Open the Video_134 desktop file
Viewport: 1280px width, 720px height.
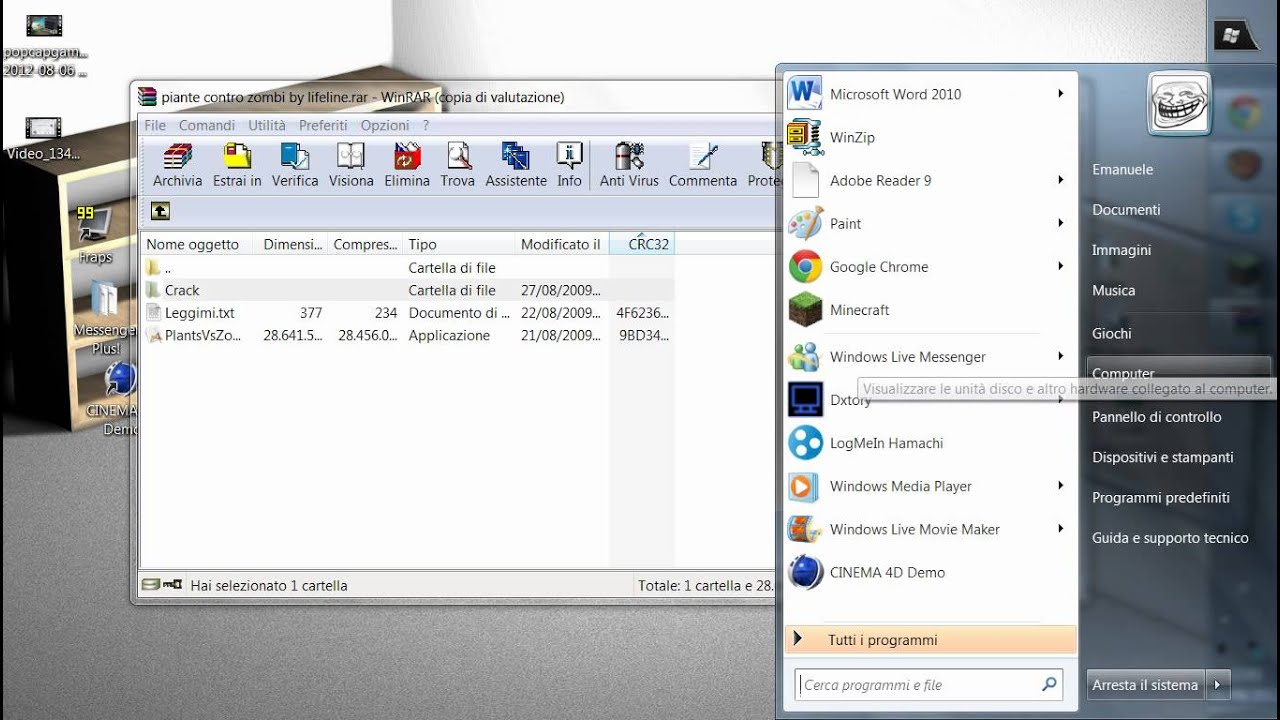[x=43, y=139]
